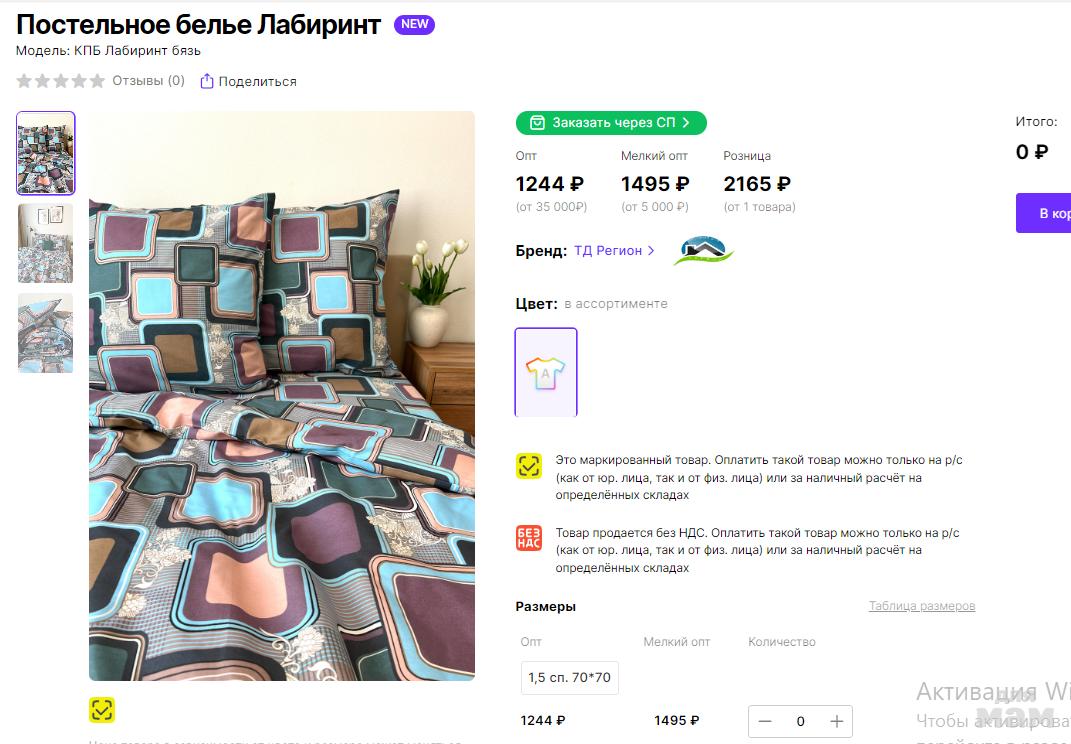
Task: Click the share icon next to Поделиться
Action: point(207,81)
